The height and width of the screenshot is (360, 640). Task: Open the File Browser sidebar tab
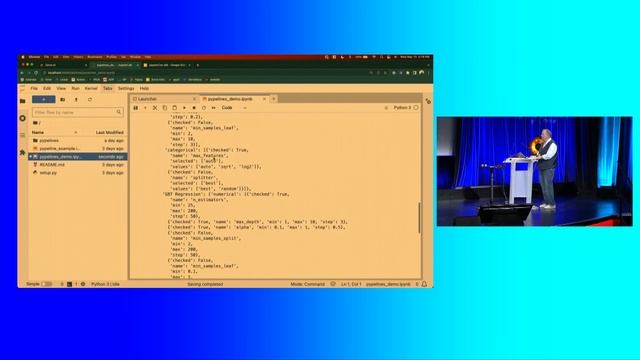[x=22, y=101]
